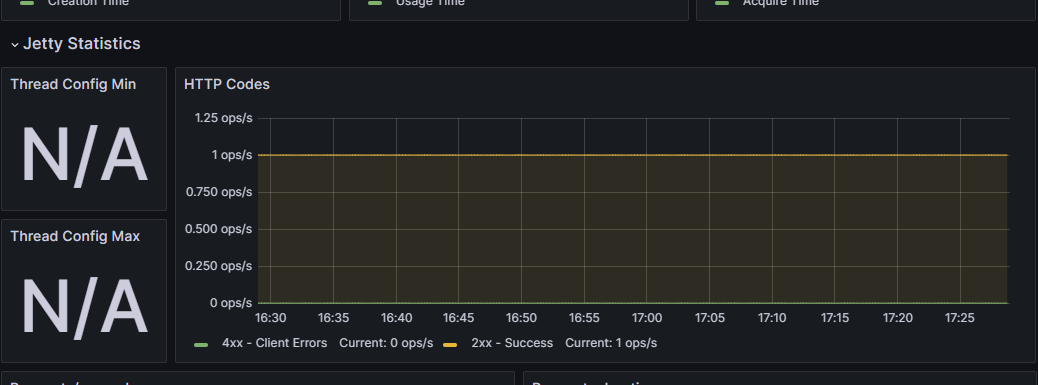
Task: Click the 16:35 time axis label
Action: (x=333, y=318)
